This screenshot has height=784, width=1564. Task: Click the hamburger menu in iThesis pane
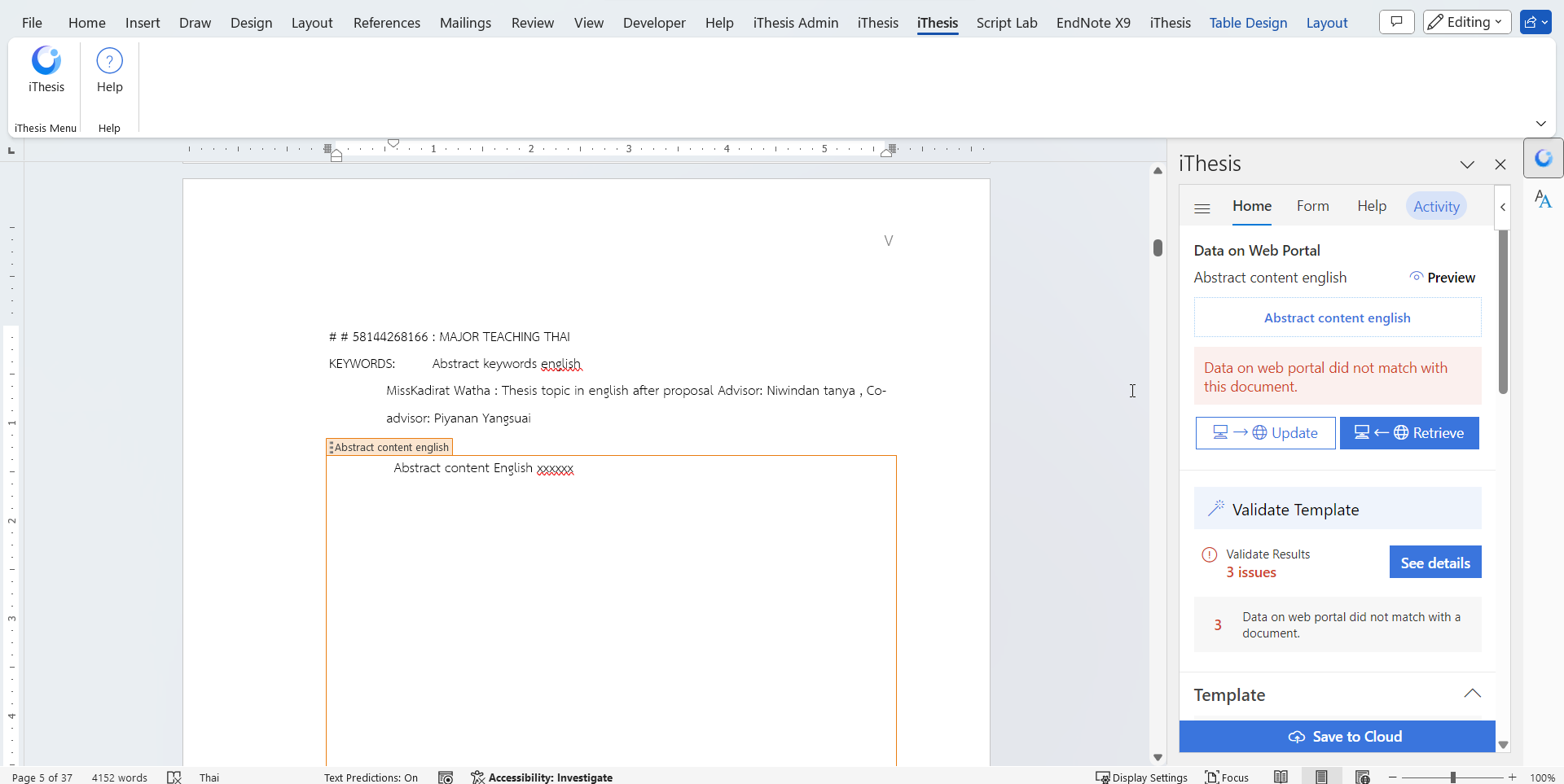[1202, 208]
